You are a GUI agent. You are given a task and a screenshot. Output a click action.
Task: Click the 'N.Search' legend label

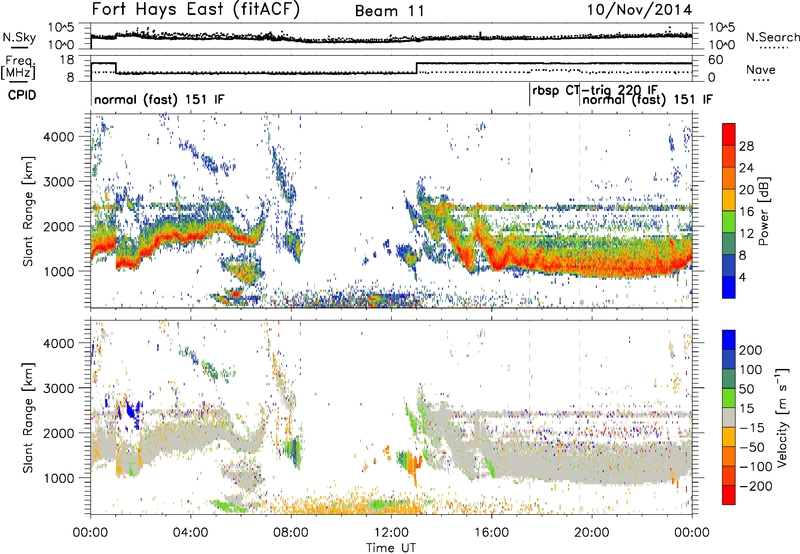(772, 37)
